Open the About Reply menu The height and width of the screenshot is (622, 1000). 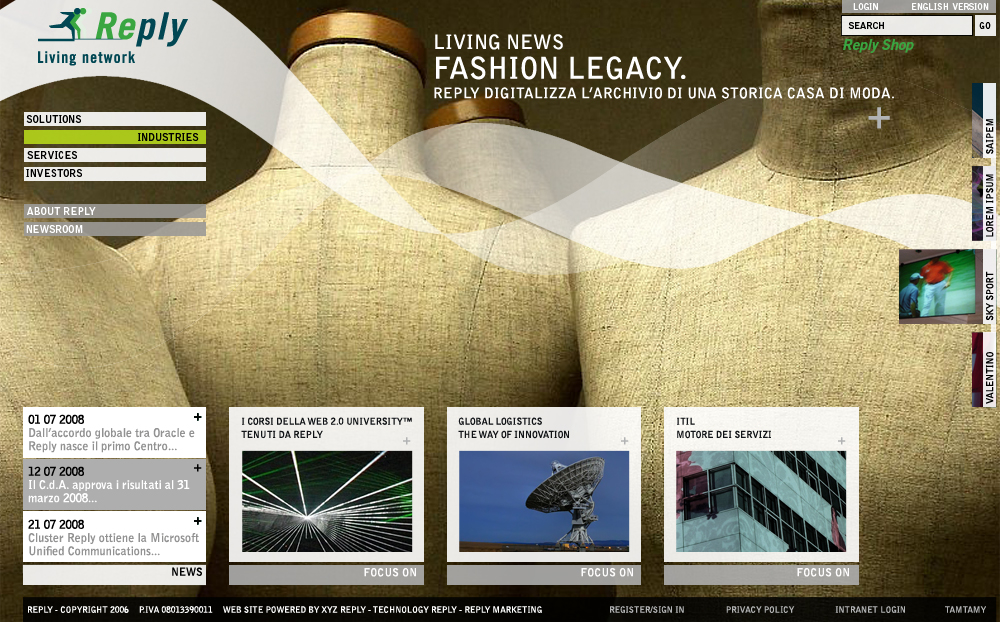click(x=115, y=211)
